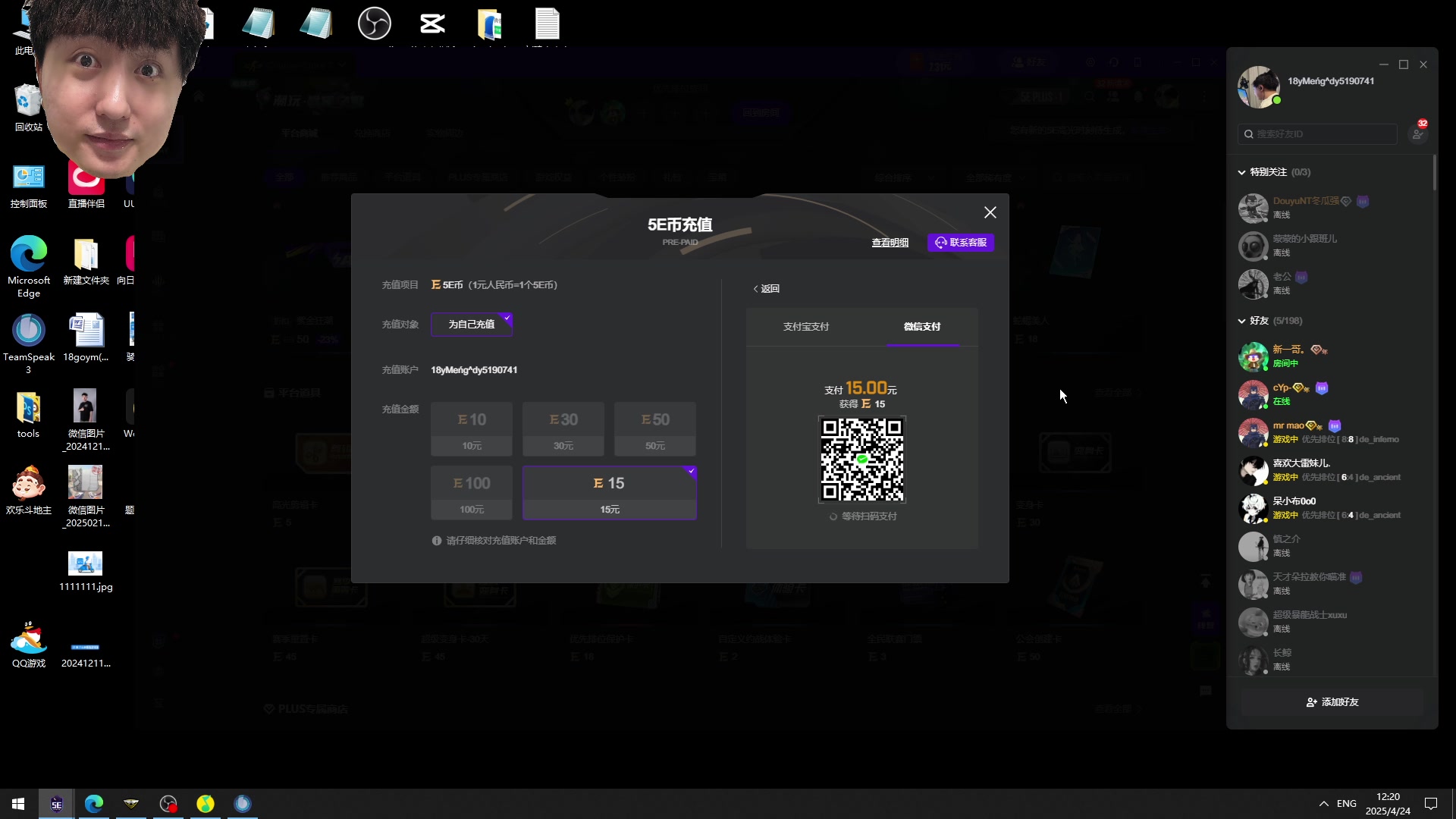Collapse the 特别关注 group
The width and height of the screenshot is (1456, 819).
pos(1274,172)
